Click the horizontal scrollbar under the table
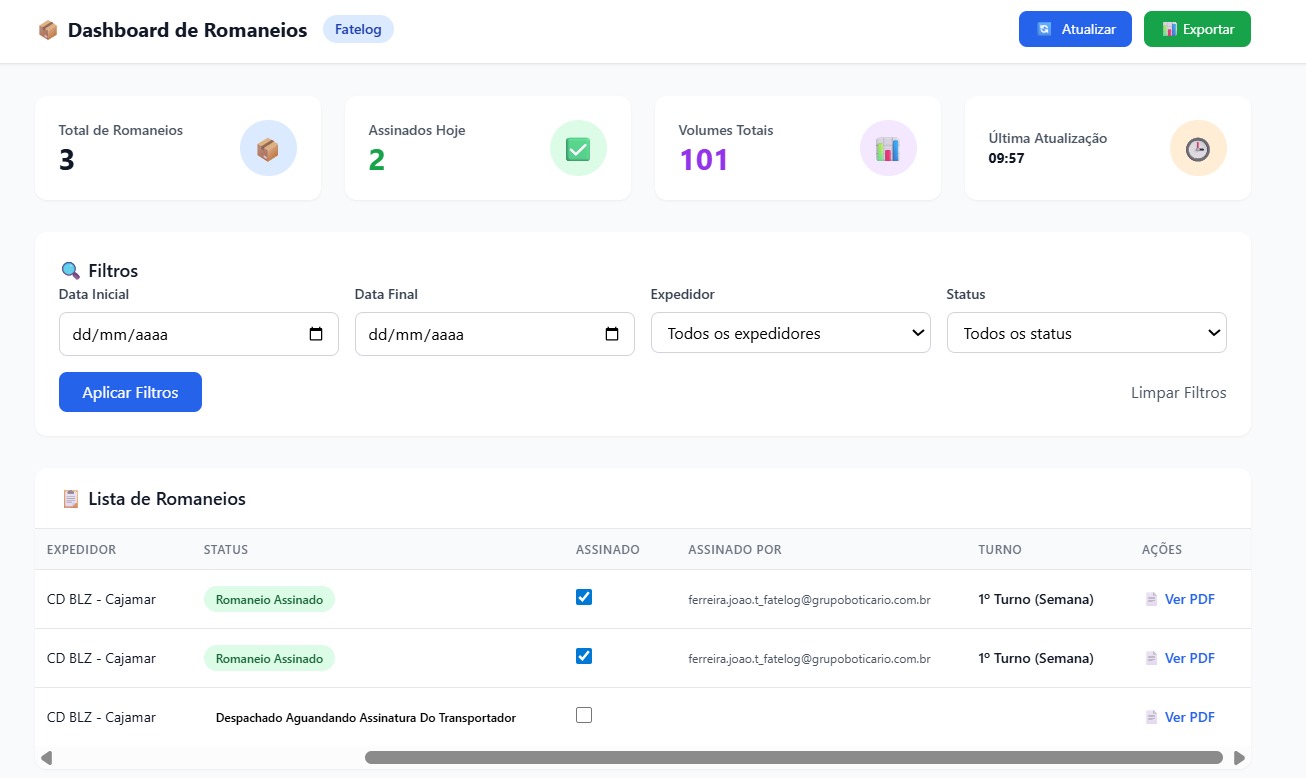The image size is (1306, 778). [793, 758]
